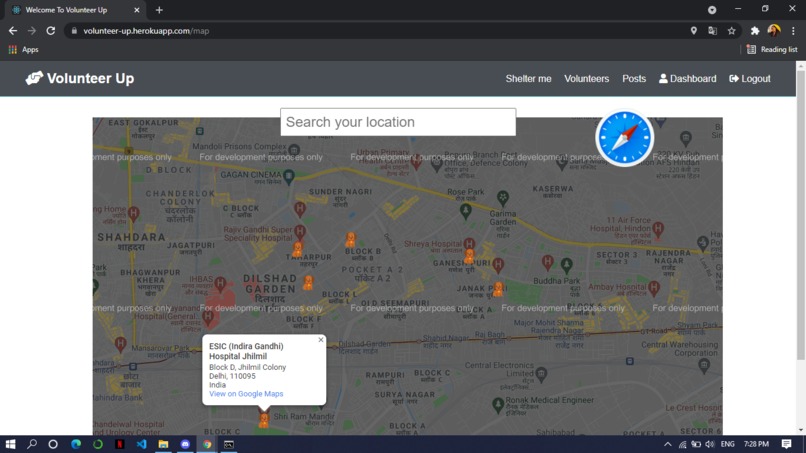Open the Chrome profile avatar
806x453 pixels.
click(x=774, y=31)
